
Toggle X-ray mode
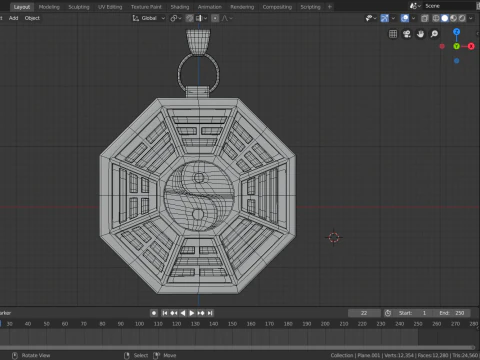tap(424, 18)
